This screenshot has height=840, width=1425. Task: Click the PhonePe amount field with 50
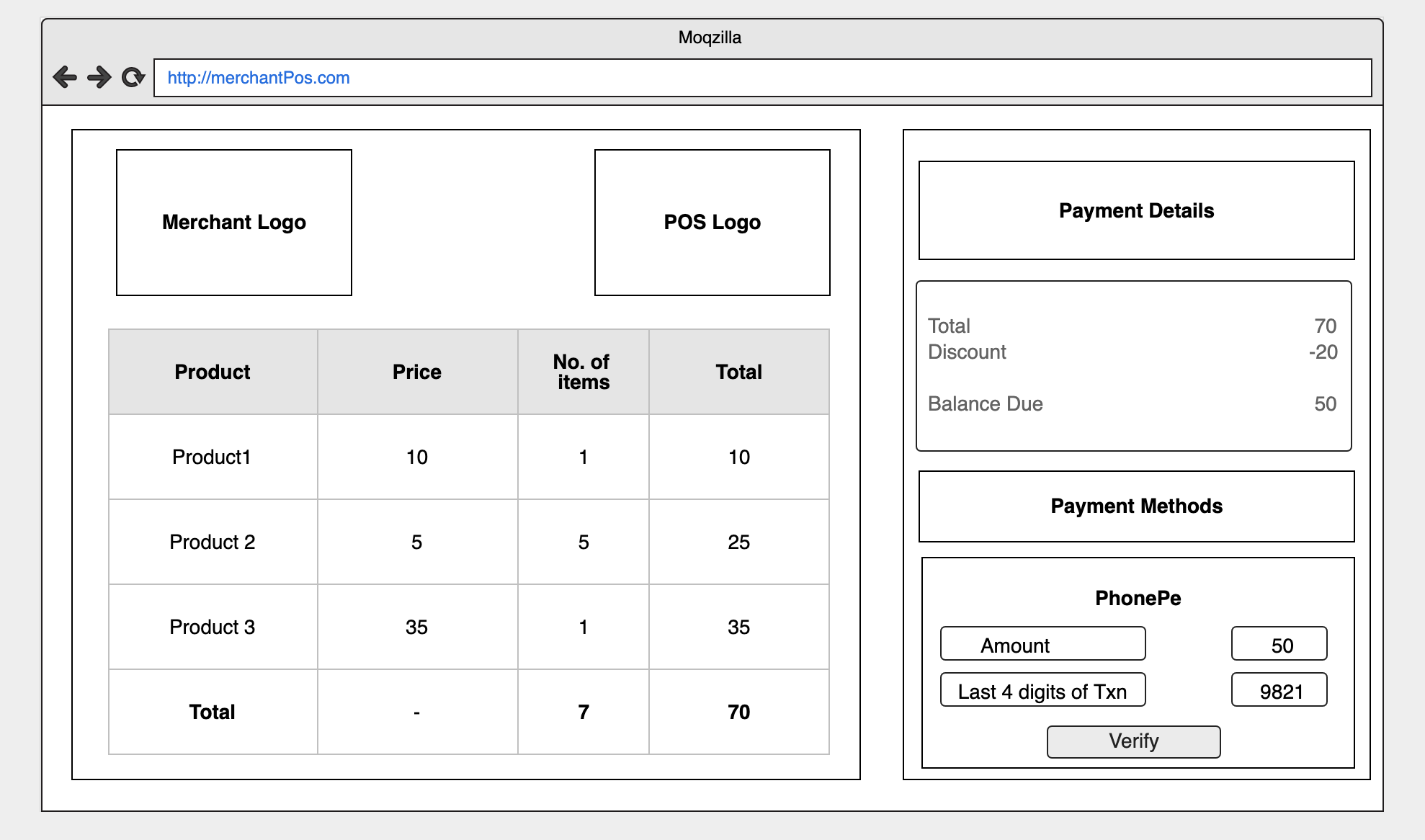(x=1279, y=644)
